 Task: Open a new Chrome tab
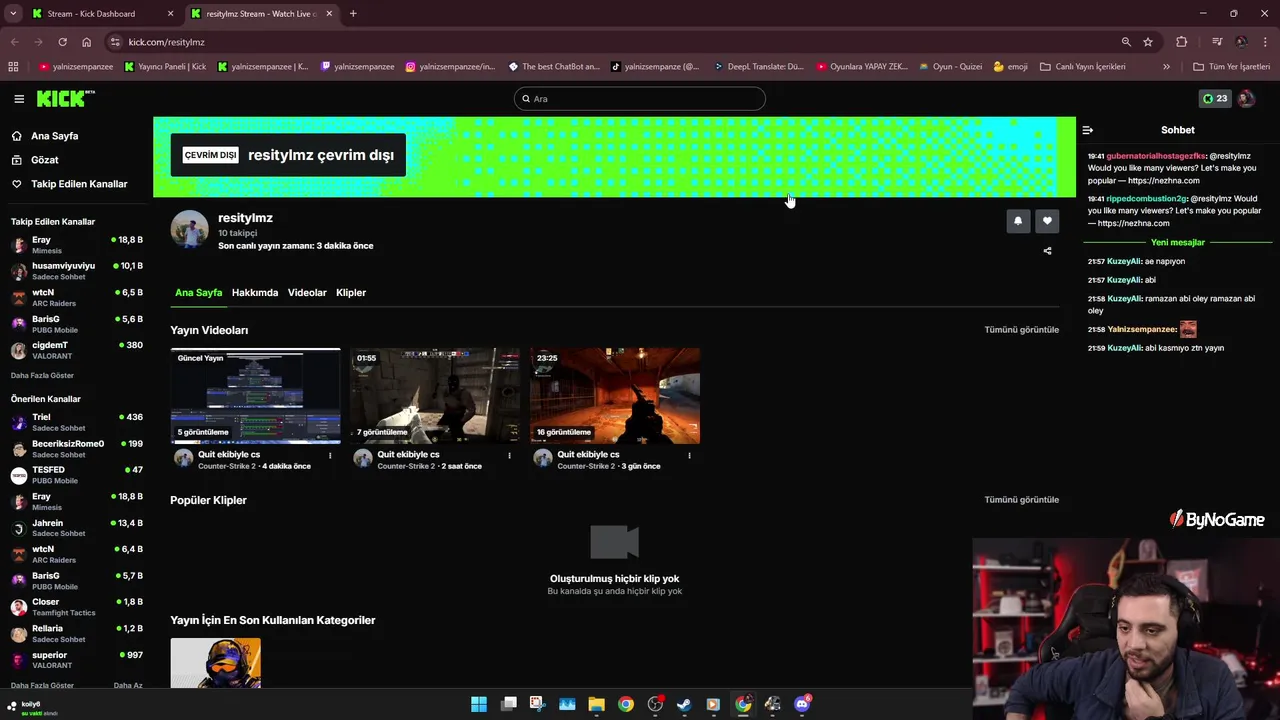tap(353, 14)
